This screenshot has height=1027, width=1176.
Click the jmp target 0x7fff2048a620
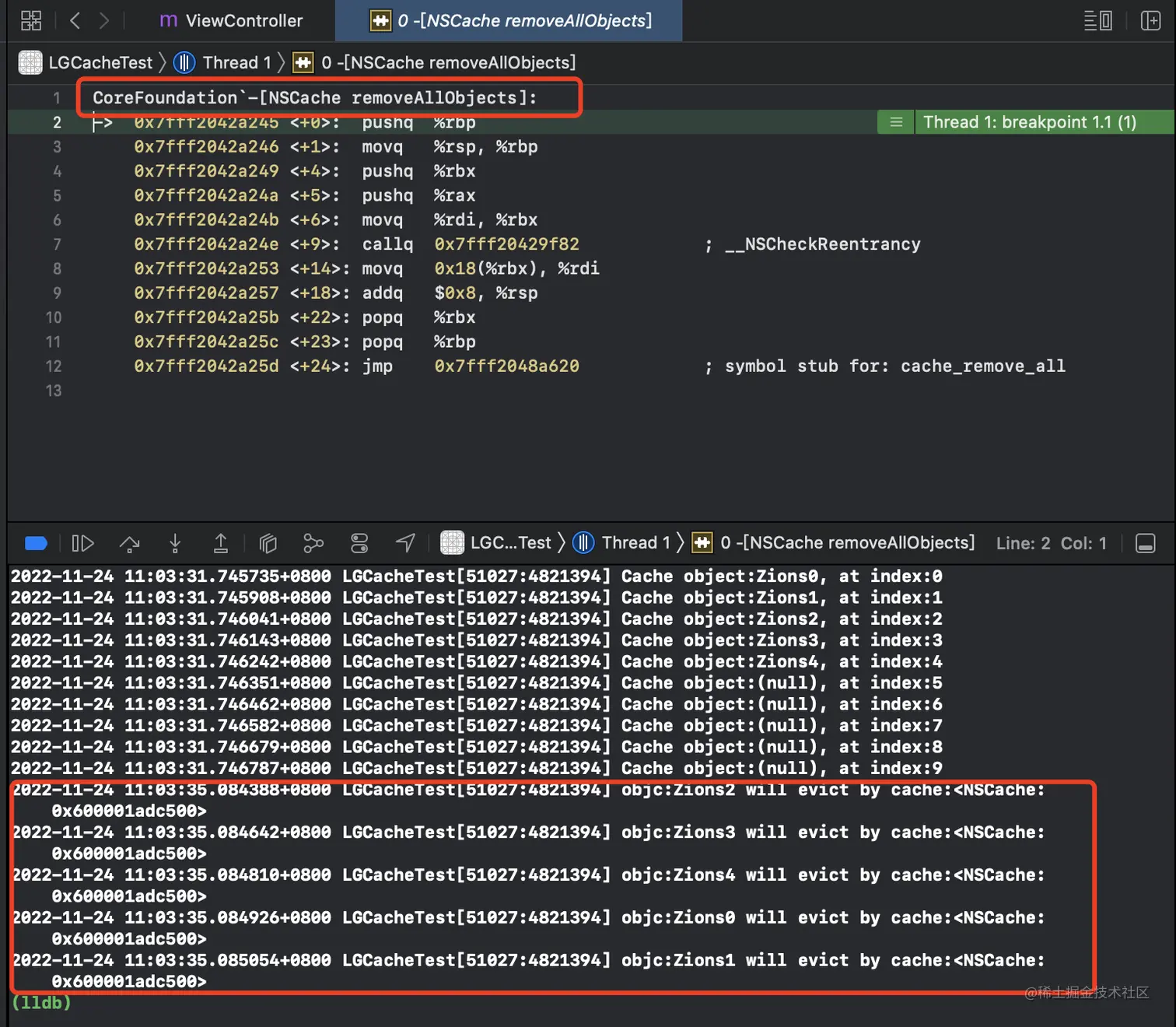coord(507,366)
